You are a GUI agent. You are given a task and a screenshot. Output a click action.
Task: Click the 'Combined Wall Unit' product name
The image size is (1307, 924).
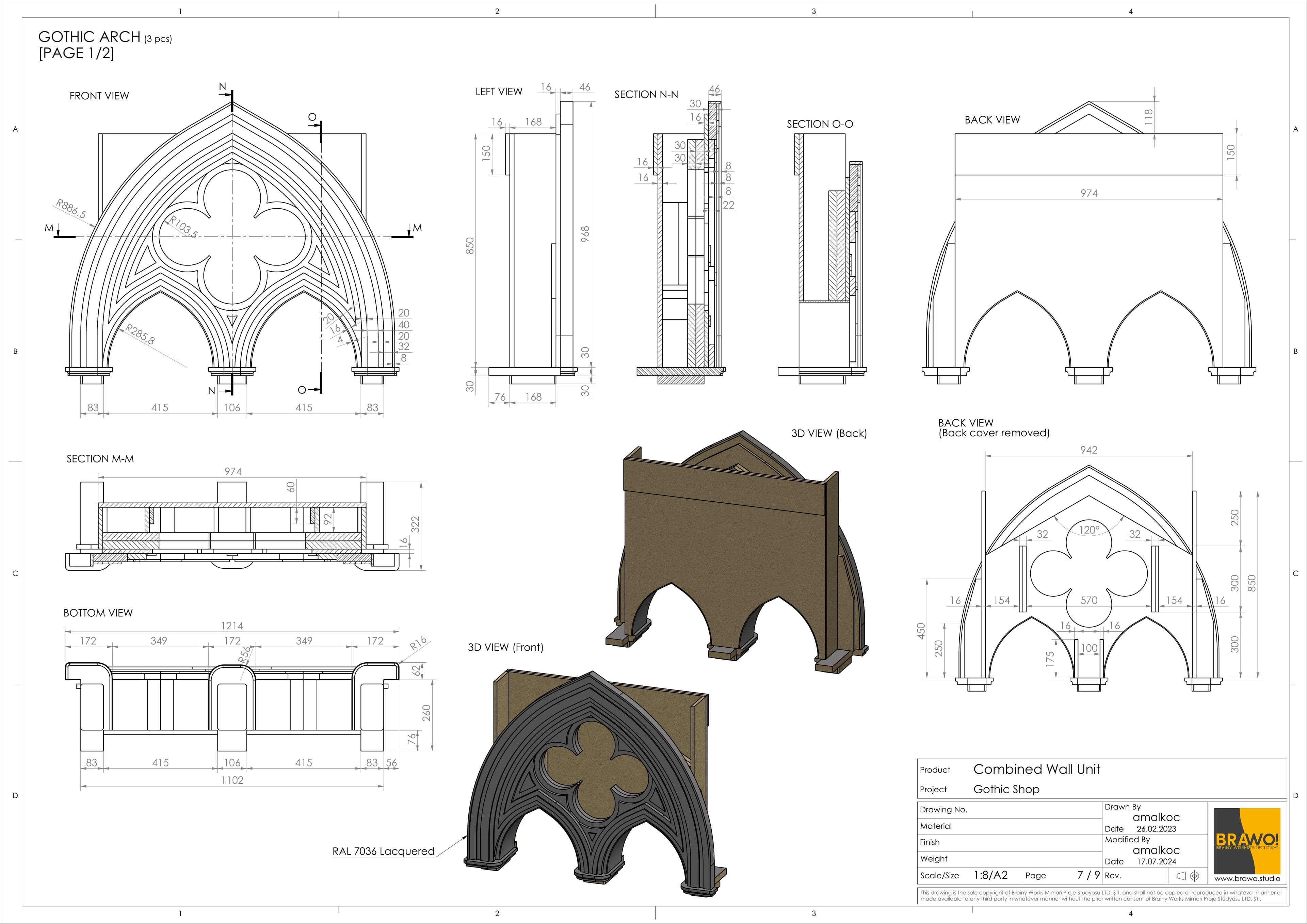(1037, 769)
